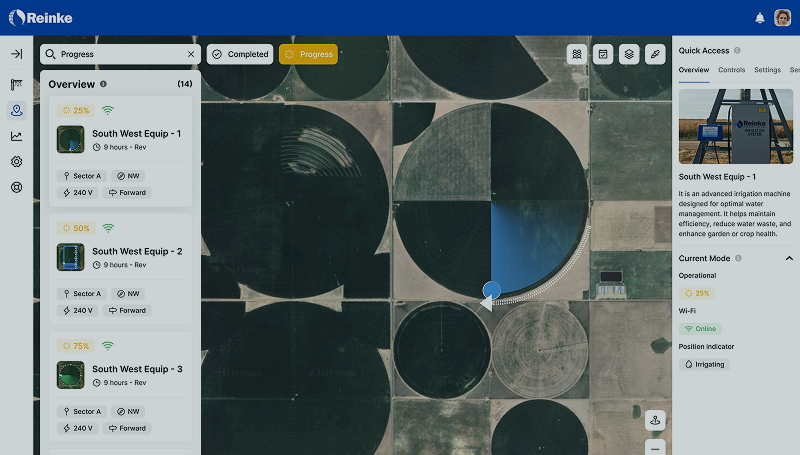Click 240 V tag on Equip - 3
Screen dimensions: 800x455
(x=78, y=428)
